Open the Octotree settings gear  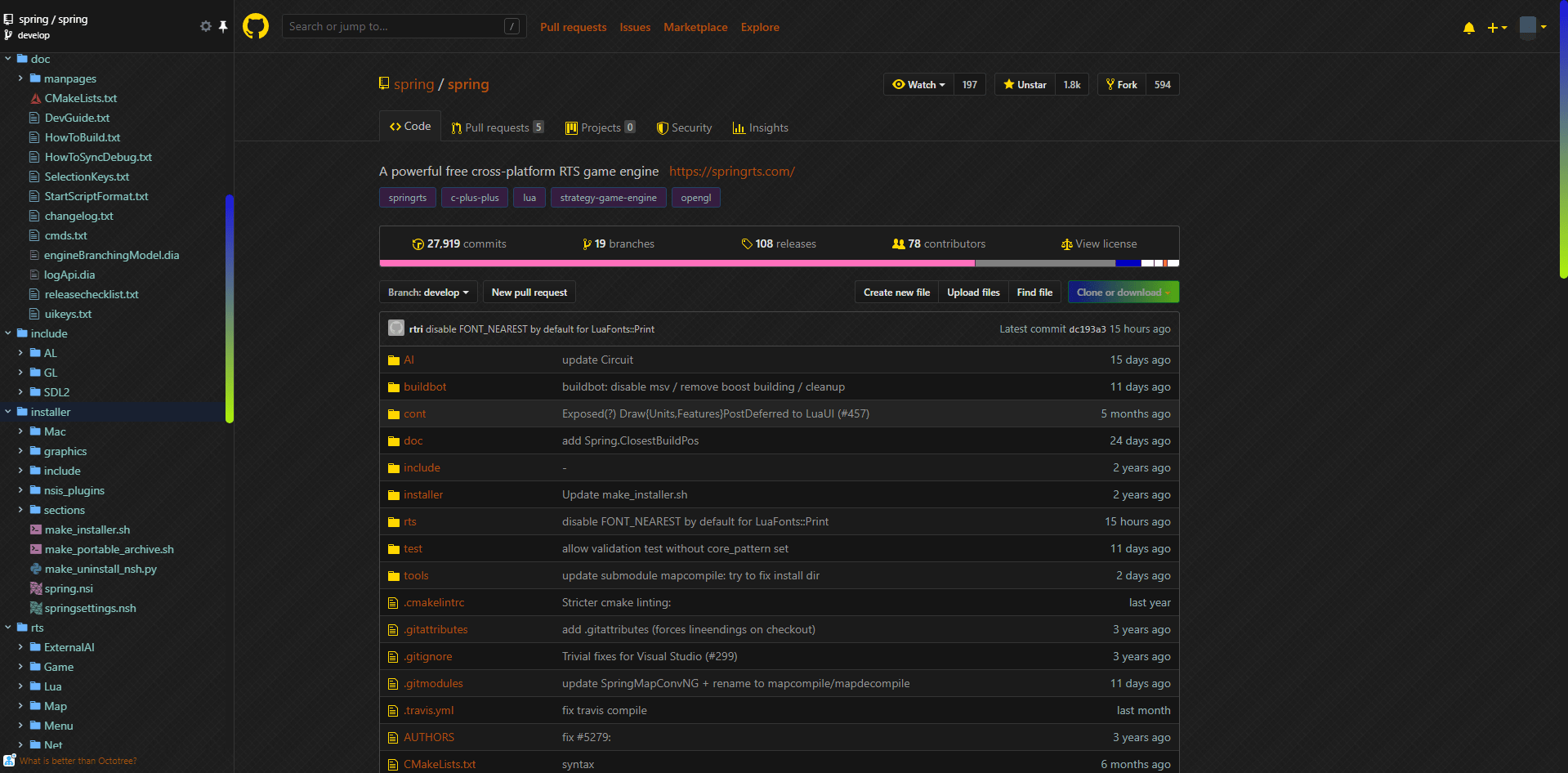click(x=206, y=26)
